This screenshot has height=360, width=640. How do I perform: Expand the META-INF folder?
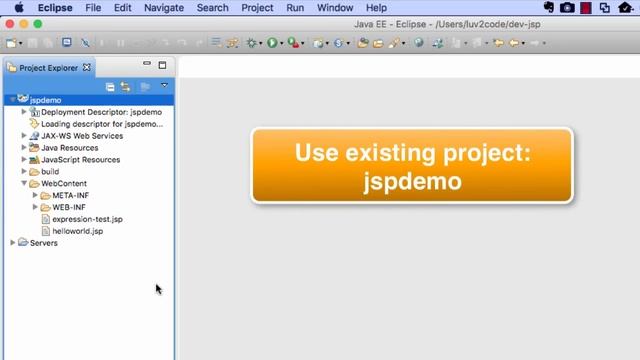[35, 195]
